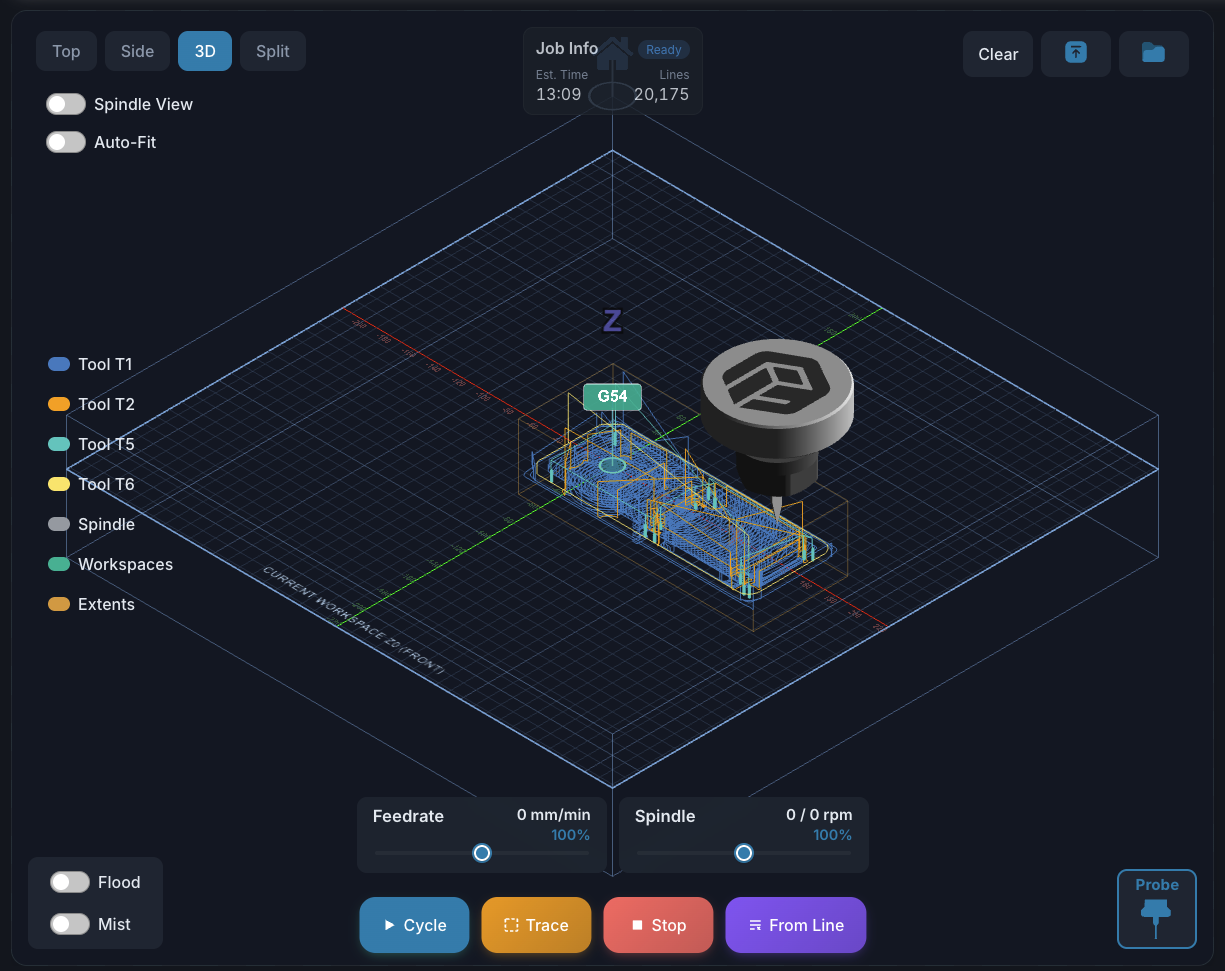The image size is (1225, 971).
Task: Toggle Spindle legend visibility
Action: (x=59, y=524)
